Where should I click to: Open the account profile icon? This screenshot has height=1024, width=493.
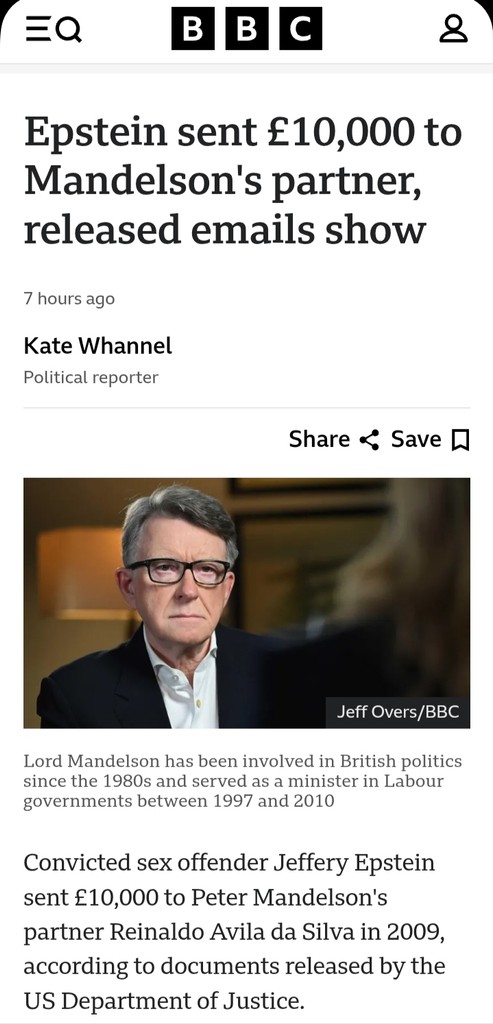(x=453, y=29)
